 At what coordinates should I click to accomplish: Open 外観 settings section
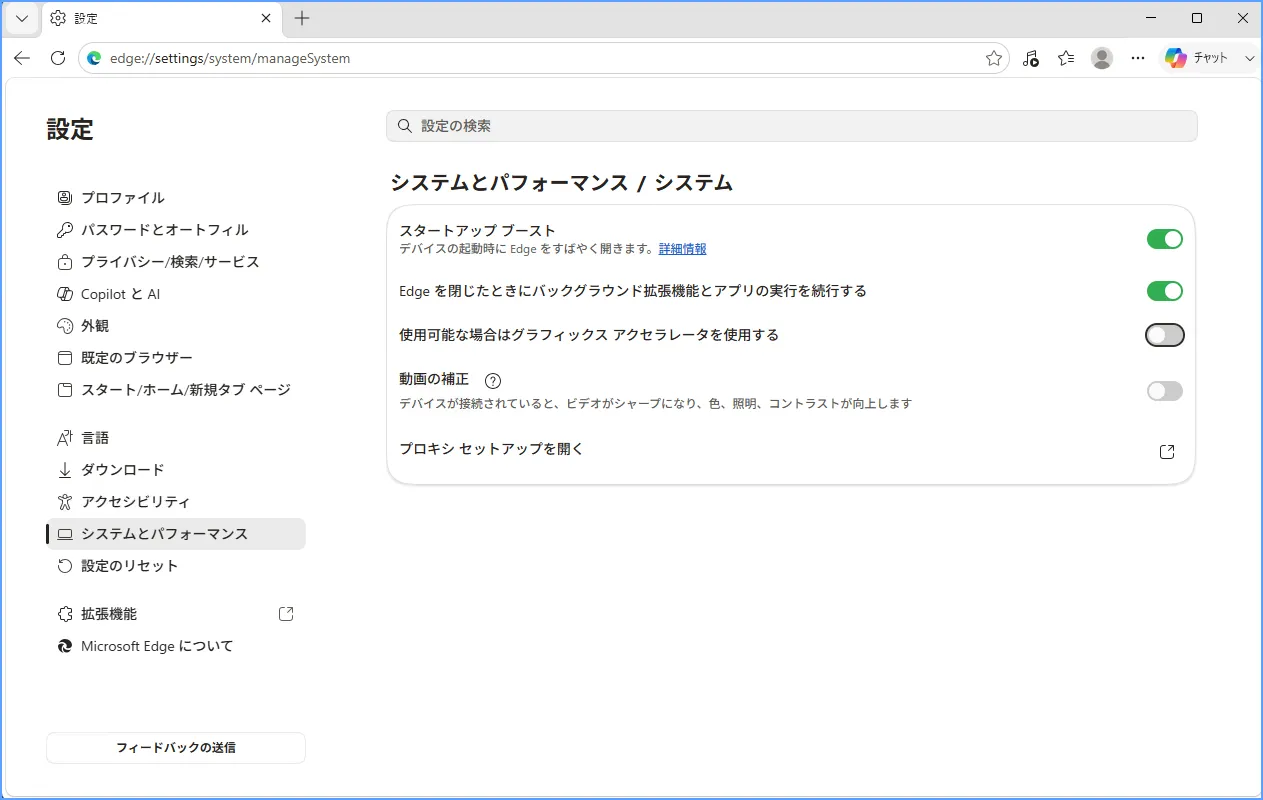click(176, 326)
